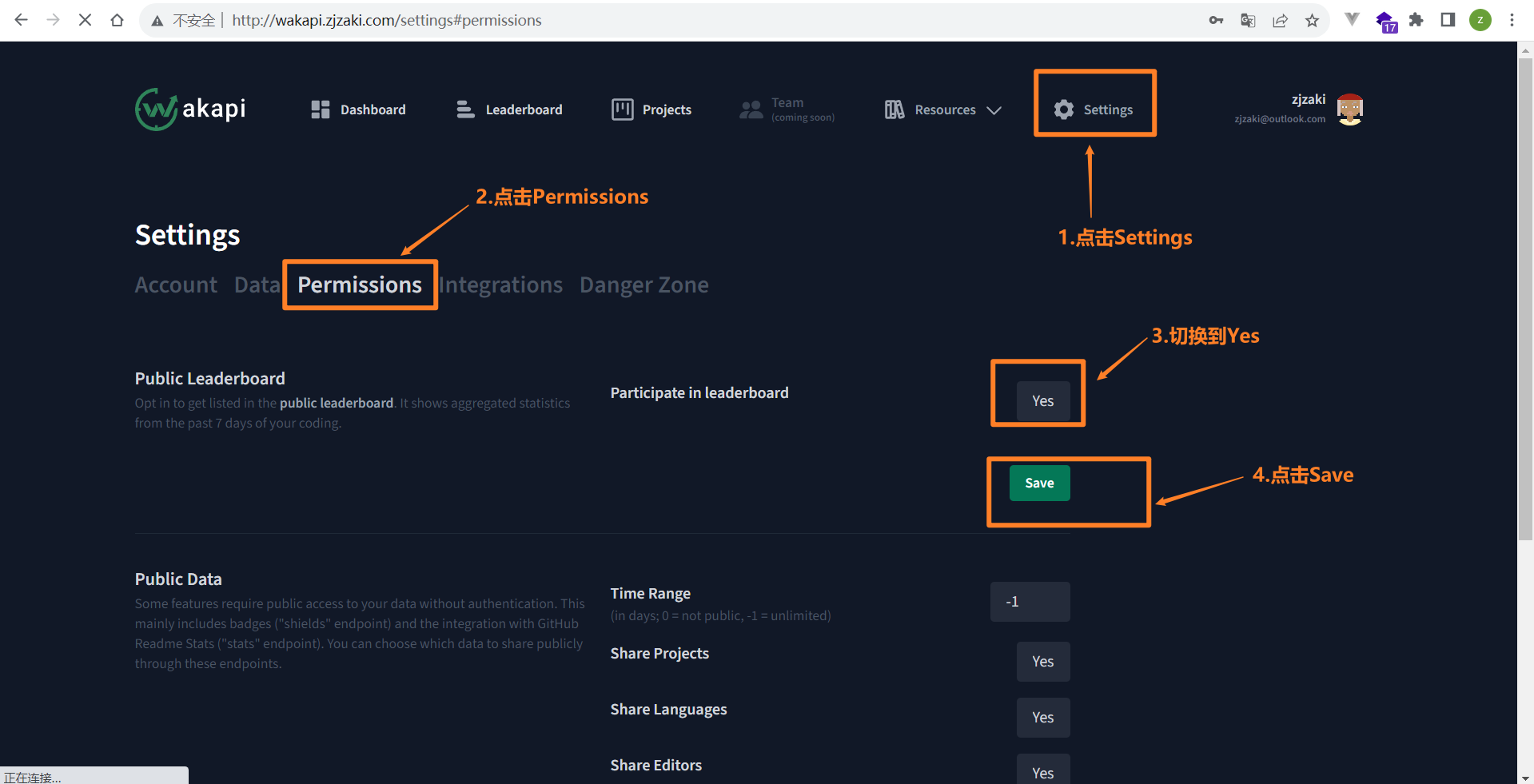Click the share page icon
Viewport: 1534px width, 784px height.
coord(1280,20)
